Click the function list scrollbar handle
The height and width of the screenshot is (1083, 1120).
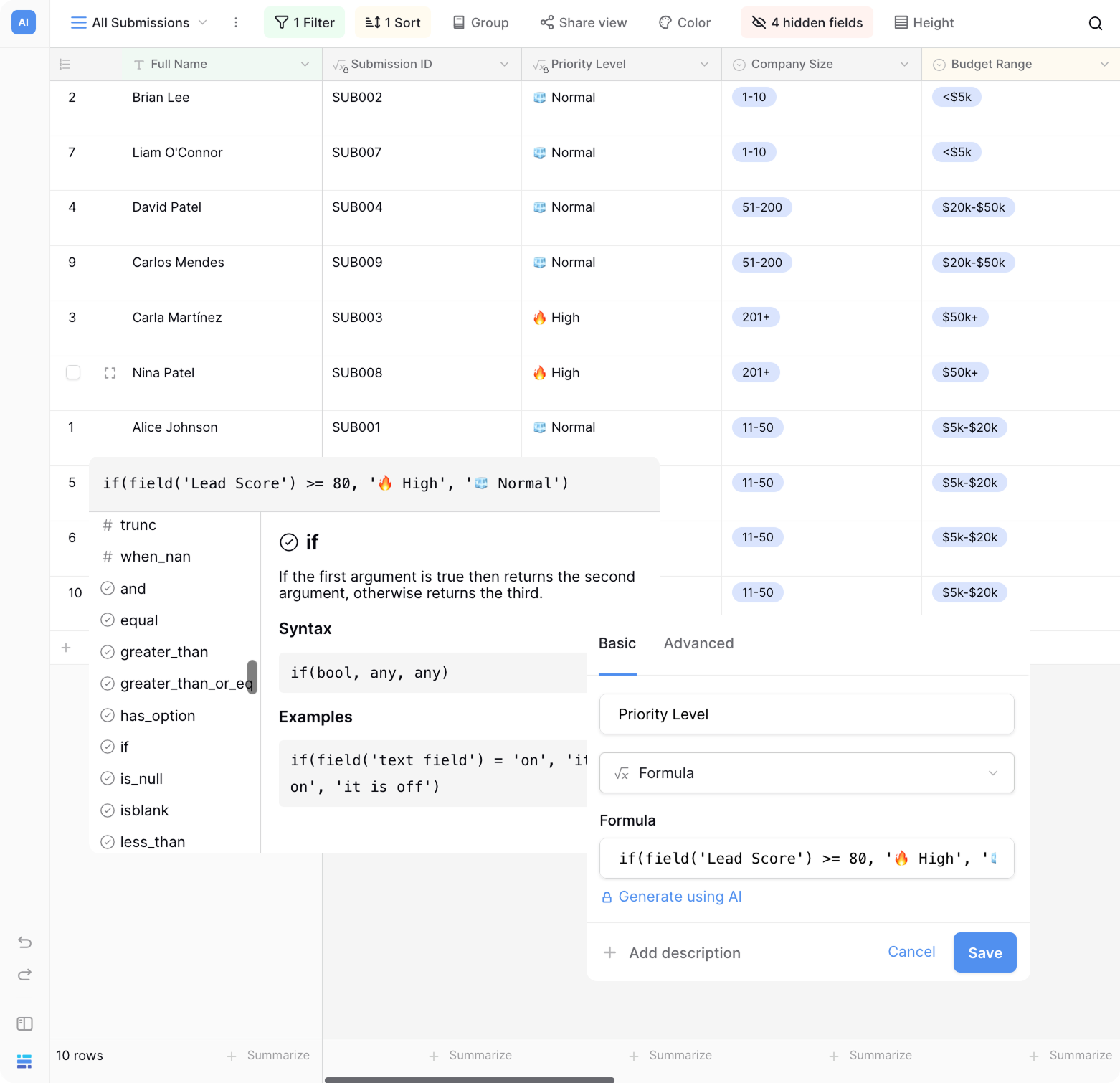(x=252, y=676)
